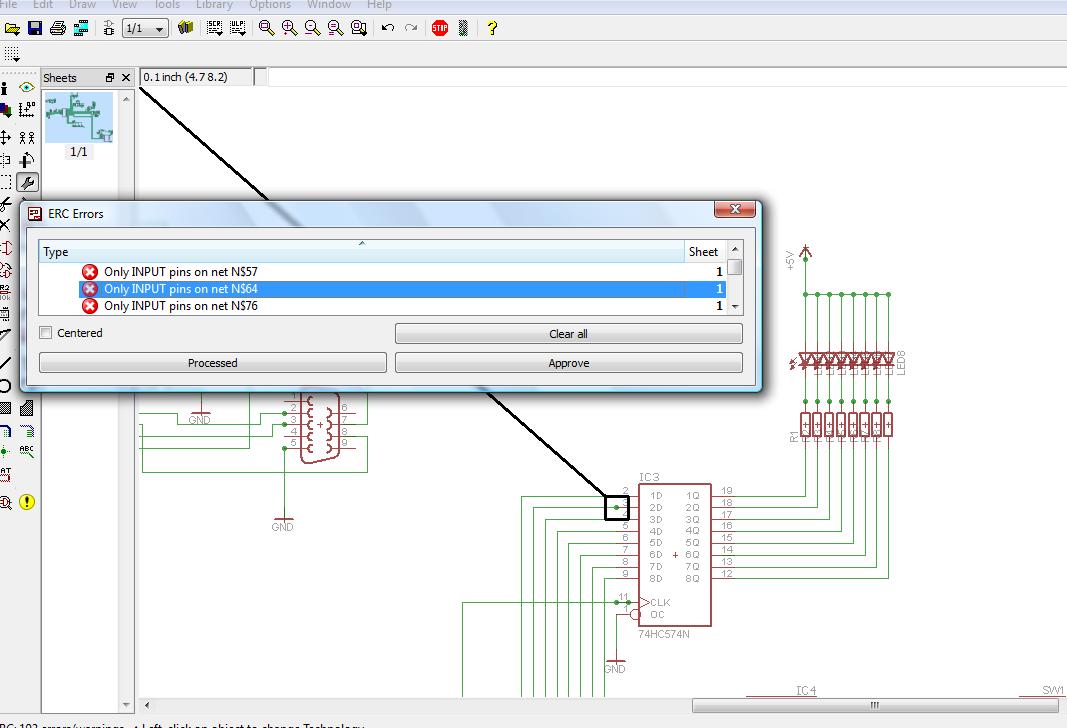The width and height of the screenshot is (1067, 728).
Task: Select the sheet 1/1 thumbnail
Action: click(78, 118)
